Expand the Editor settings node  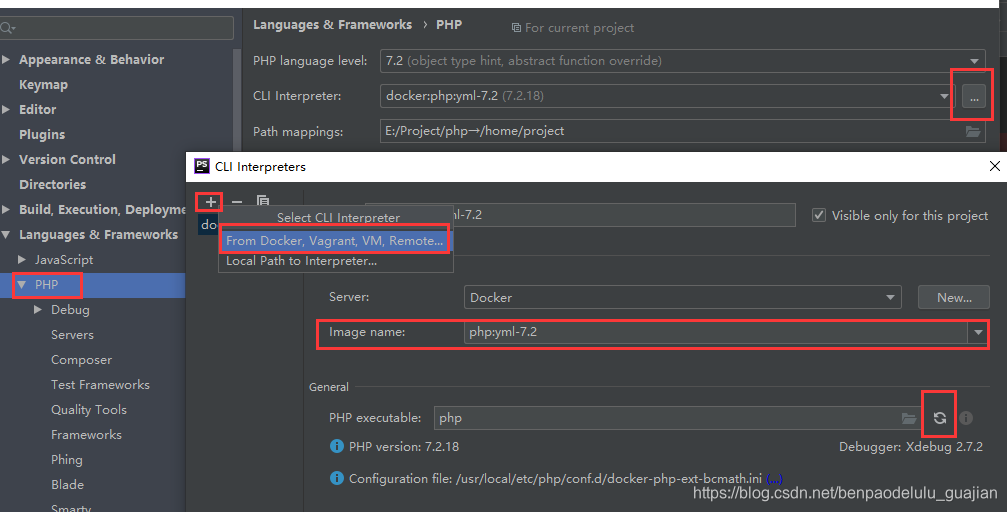6,109
